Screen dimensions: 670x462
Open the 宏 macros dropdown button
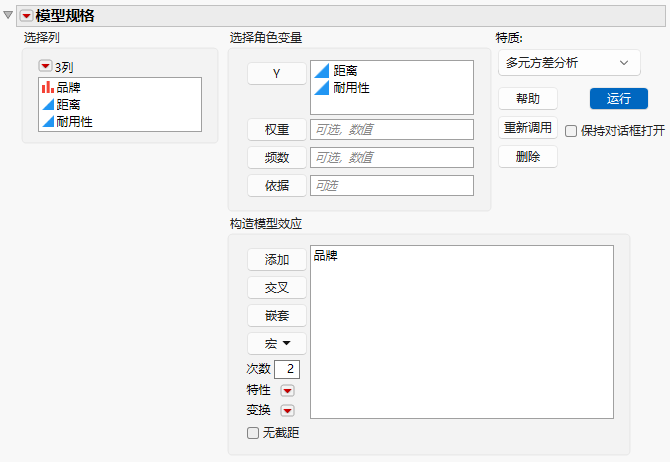[277, 344]
